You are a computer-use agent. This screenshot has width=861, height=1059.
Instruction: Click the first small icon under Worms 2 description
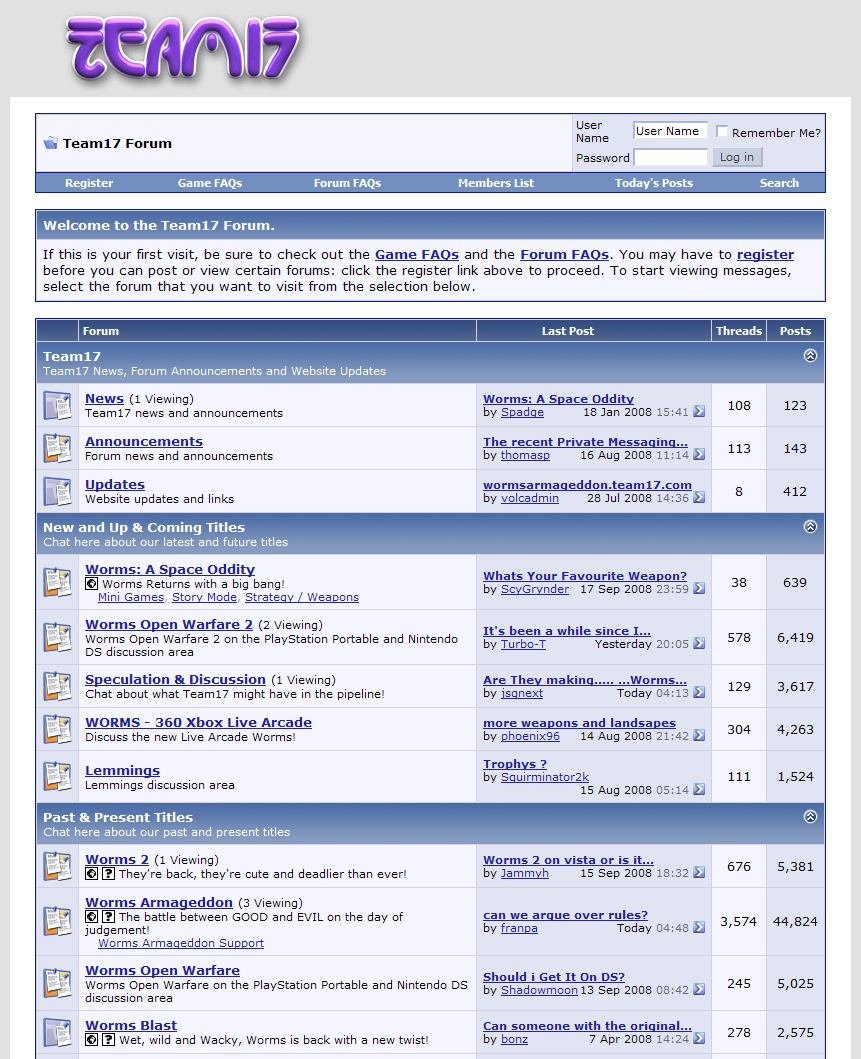(92, 874)
